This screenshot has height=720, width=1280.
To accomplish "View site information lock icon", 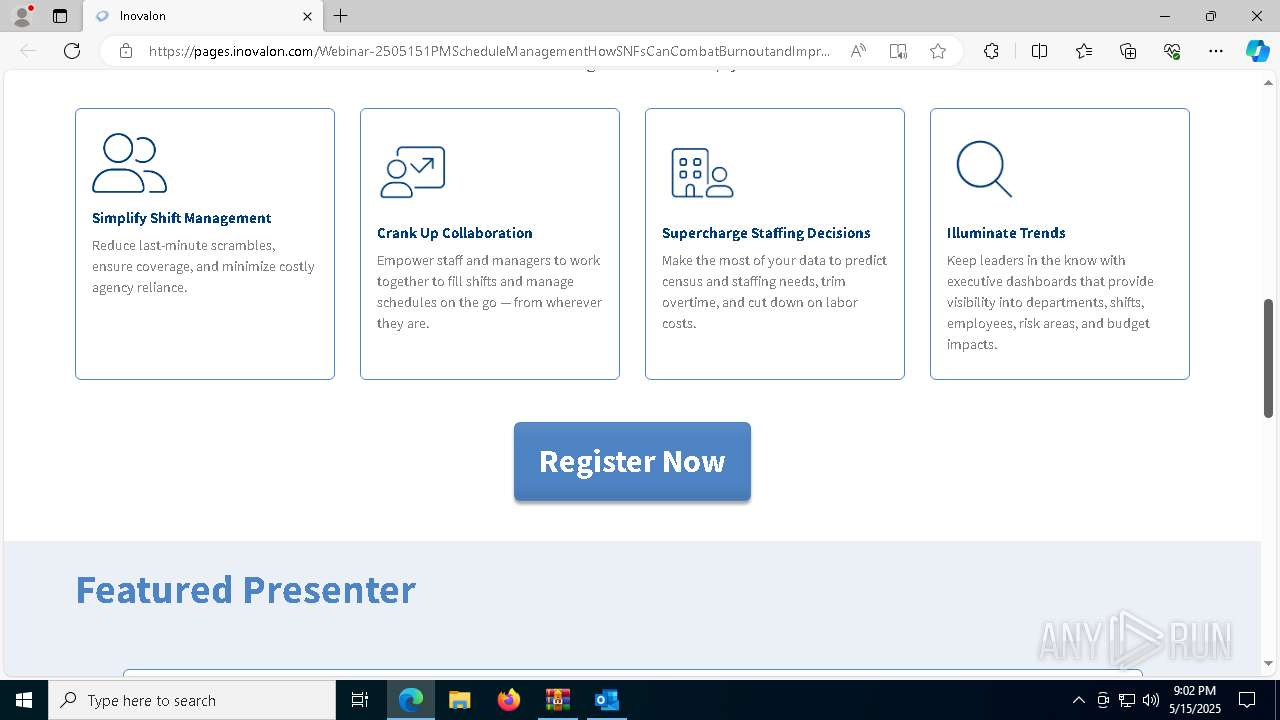I will click(126, 51).
